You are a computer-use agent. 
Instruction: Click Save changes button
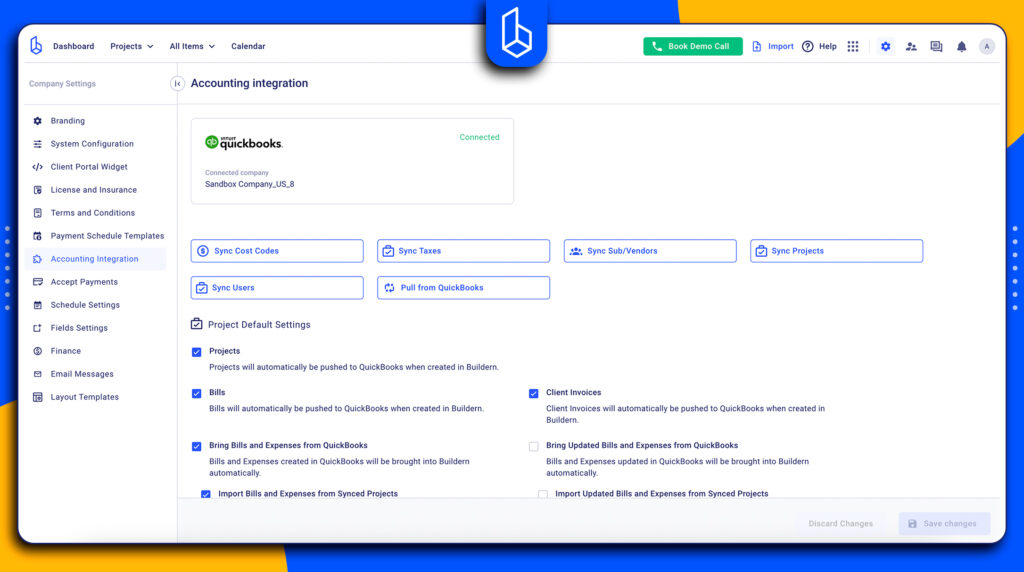pos(944,524)
